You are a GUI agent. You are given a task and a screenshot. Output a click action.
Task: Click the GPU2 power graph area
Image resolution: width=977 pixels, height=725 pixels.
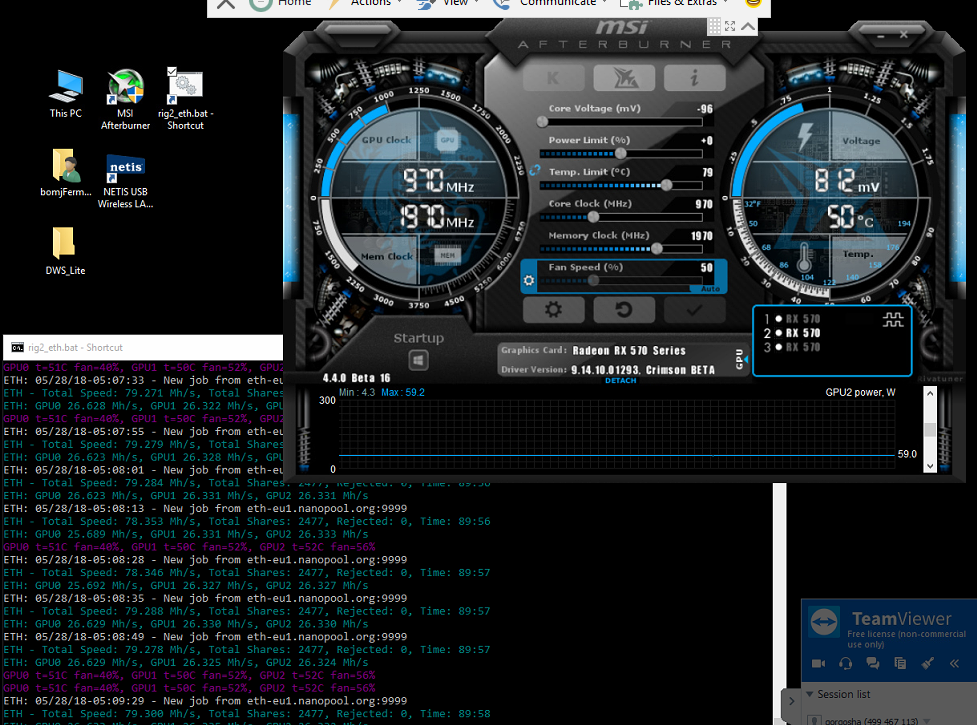click(x=617, y=434)
